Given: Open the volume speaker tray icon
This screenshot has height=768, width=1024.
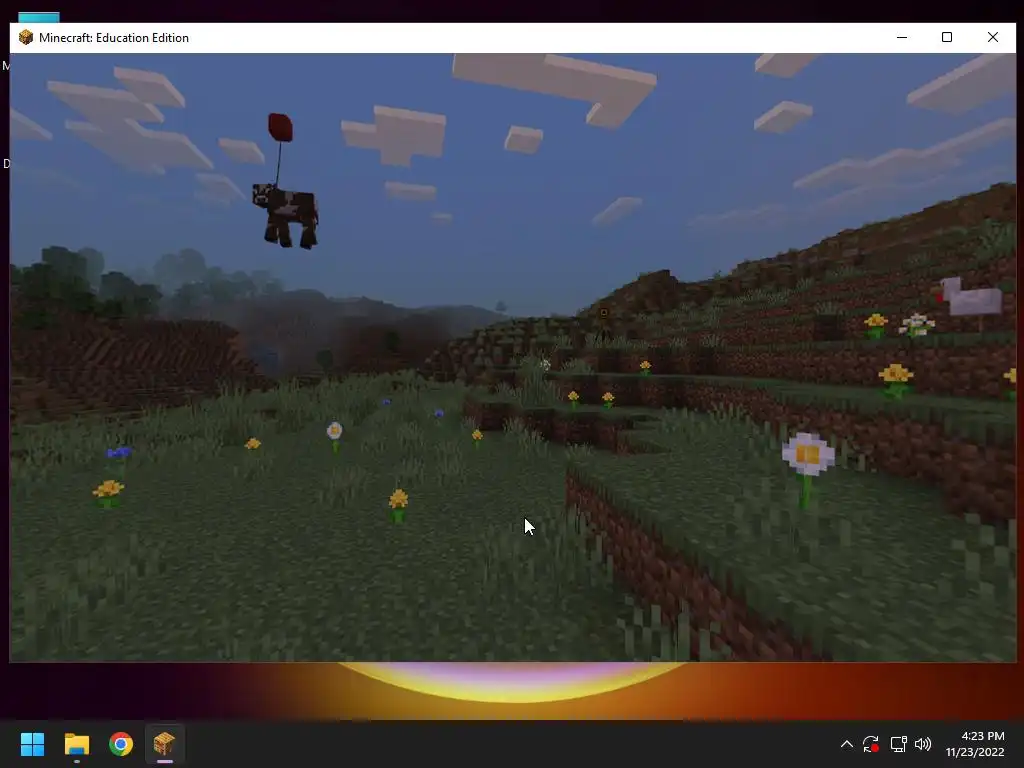Looking at the screenshot, I should (x=923, y=744).
